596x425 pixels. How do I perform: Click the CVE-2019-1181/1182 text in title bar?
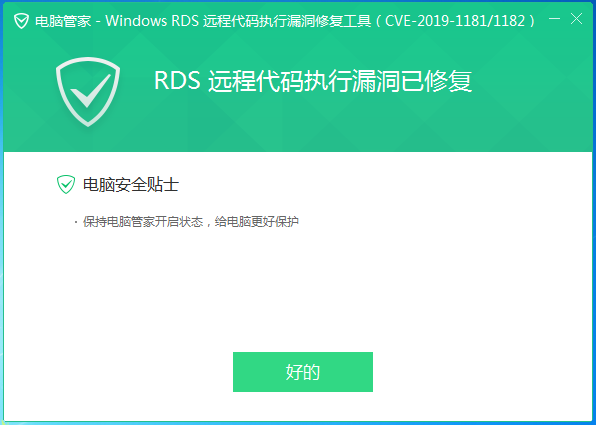tap(455, 21)
